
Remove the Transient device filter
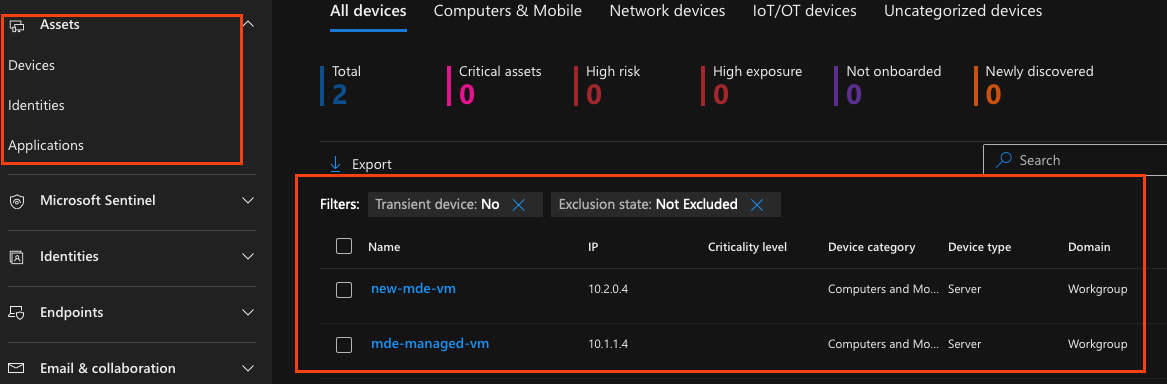[519, 205]
